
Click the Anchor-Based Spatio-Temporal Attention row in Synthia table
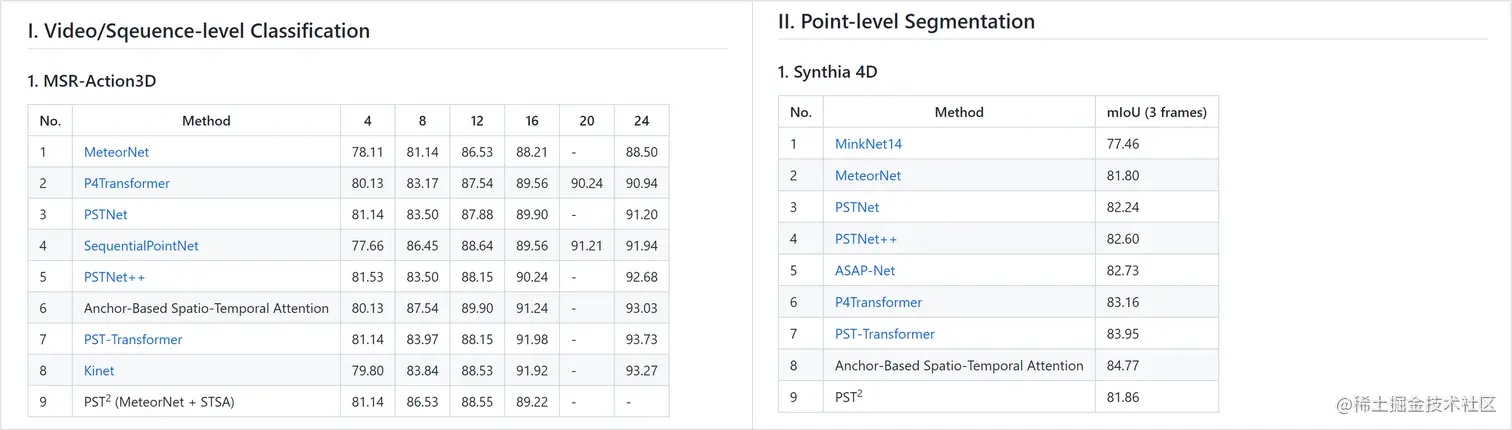(x=959, y=366)
